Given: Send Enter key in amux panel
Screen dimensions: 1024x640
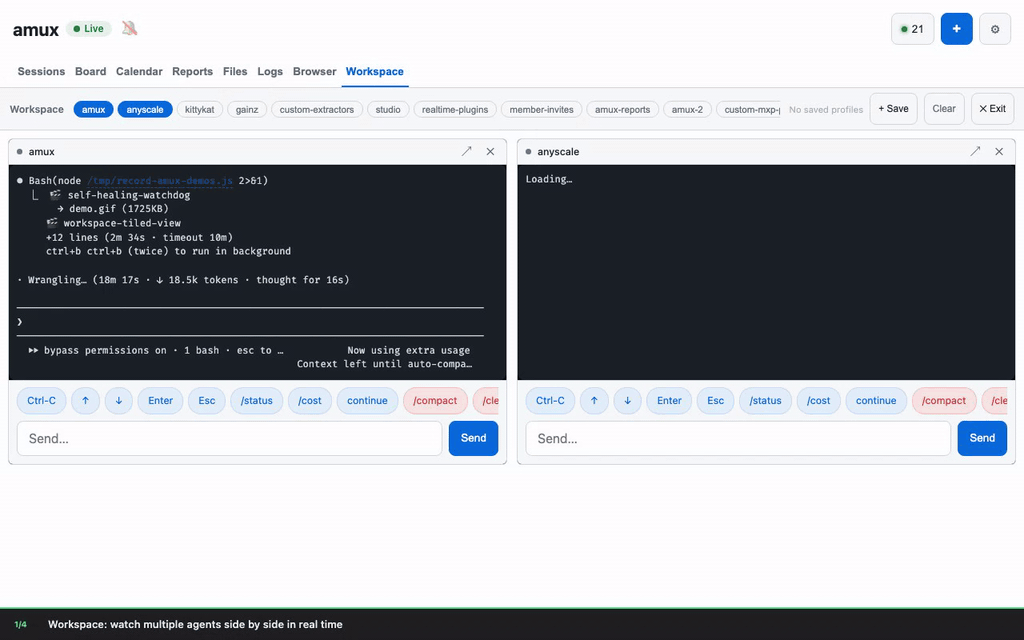Looking at the screenshot, I should click(161, 400).
